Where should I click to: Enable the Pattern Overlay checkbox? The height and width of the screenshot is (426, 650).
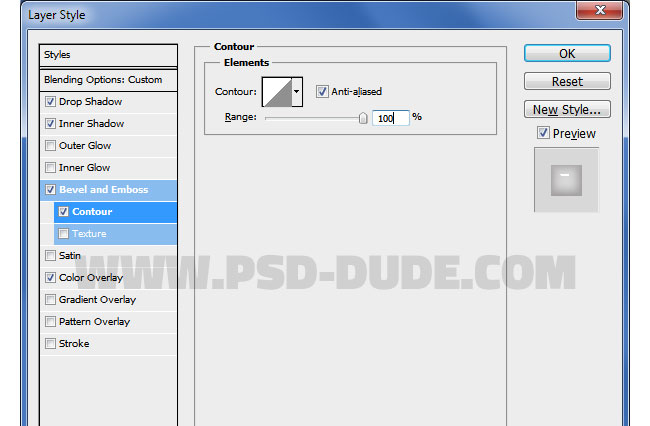click(x=50, y=321)
